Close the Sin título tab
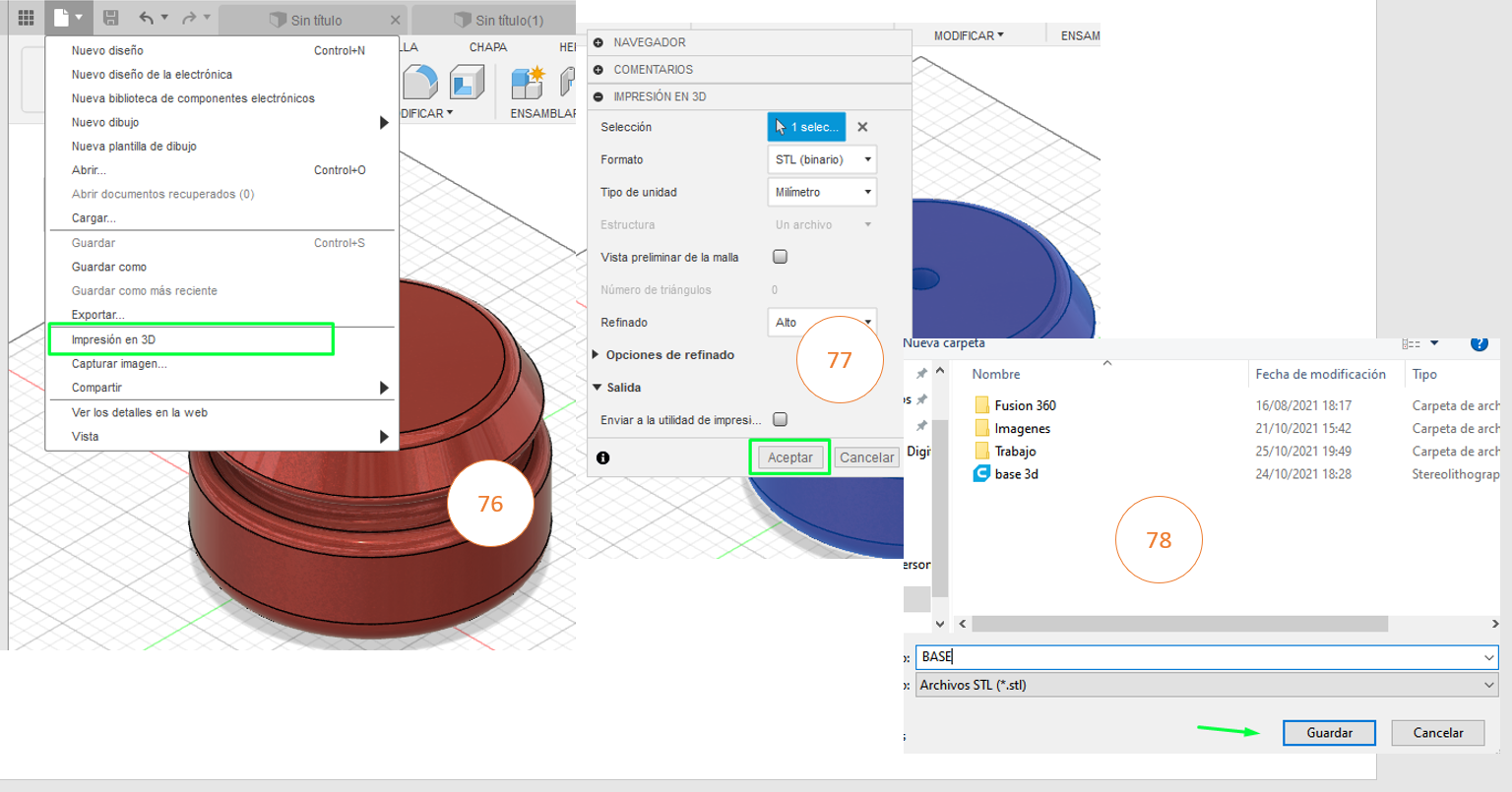 point(395,20)
